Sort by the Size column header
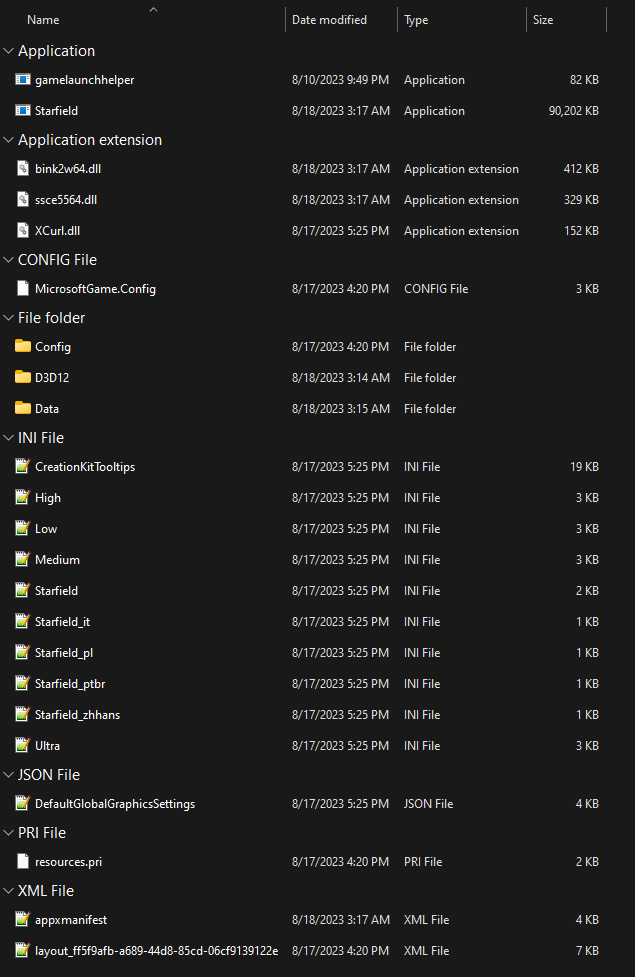 point(543,20)
